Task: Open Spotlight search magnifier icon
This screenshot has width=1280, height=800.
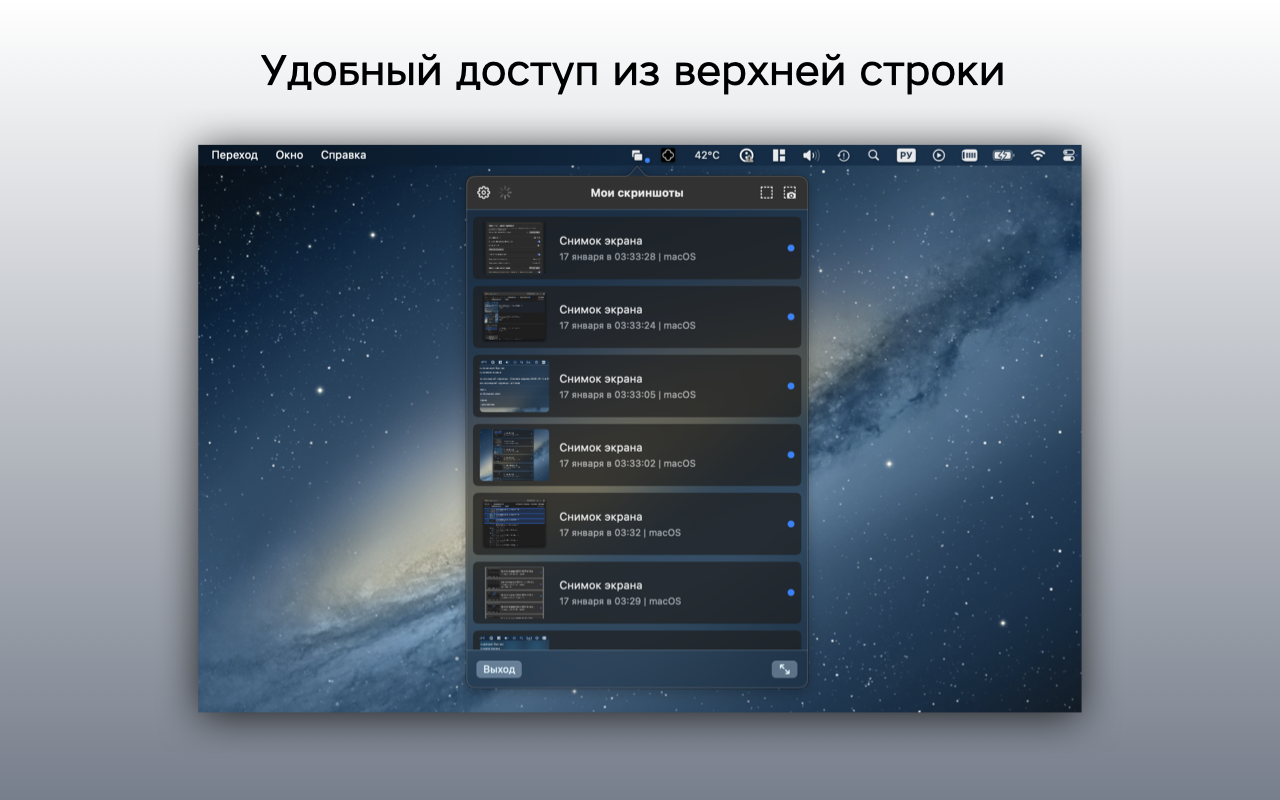Action: coord(873,155)
